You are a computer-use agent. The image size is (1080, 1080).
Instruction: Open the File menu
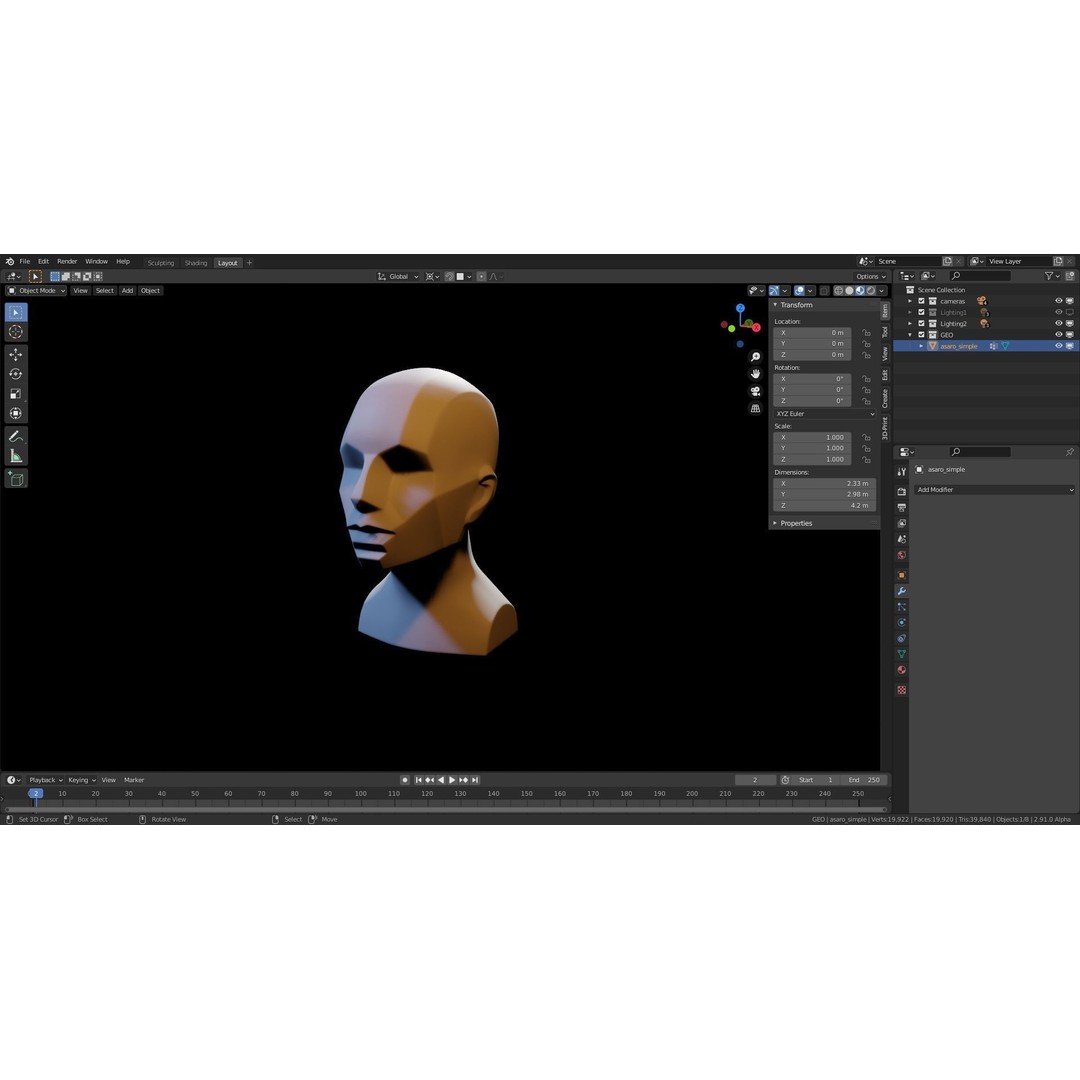click(25, 262)
